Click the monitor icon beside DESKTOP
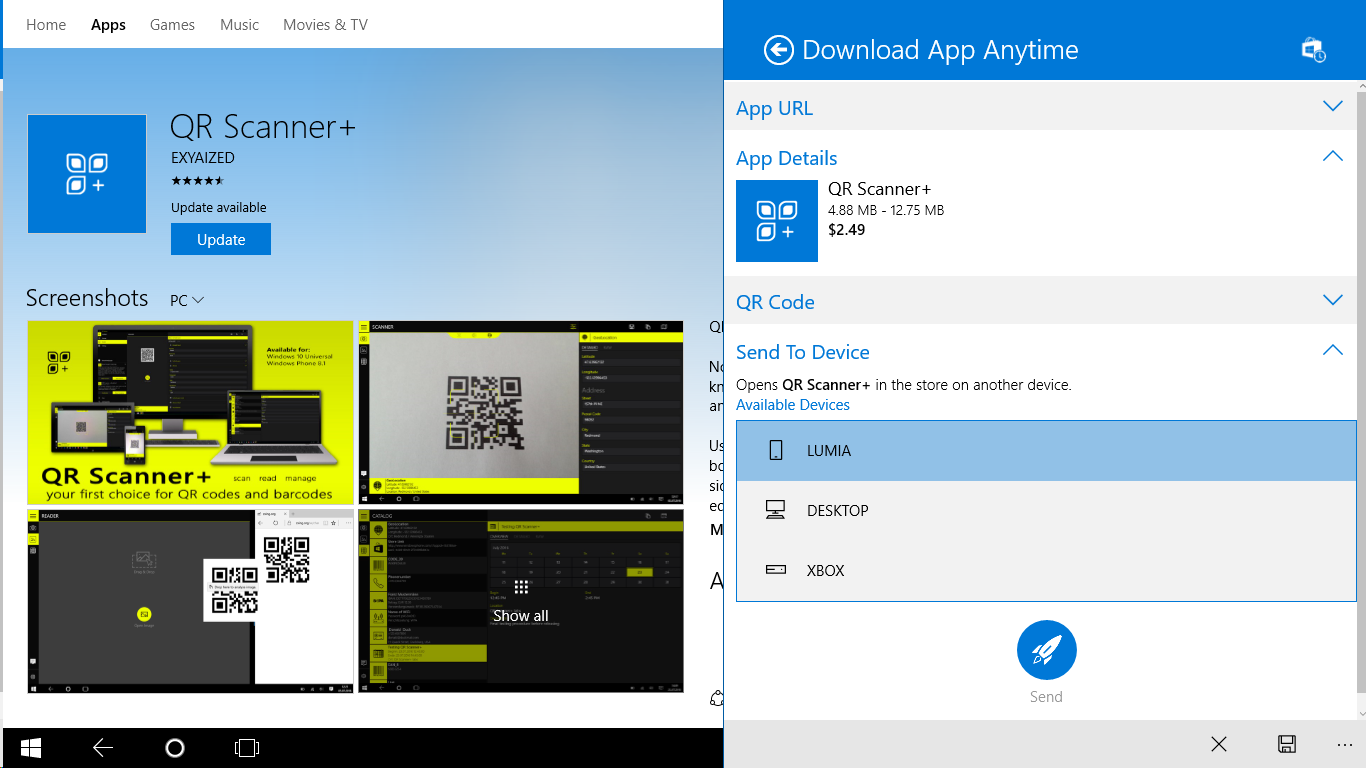Image resolution: width=1366 pixels, height=768 pixels. click(775, 510)
